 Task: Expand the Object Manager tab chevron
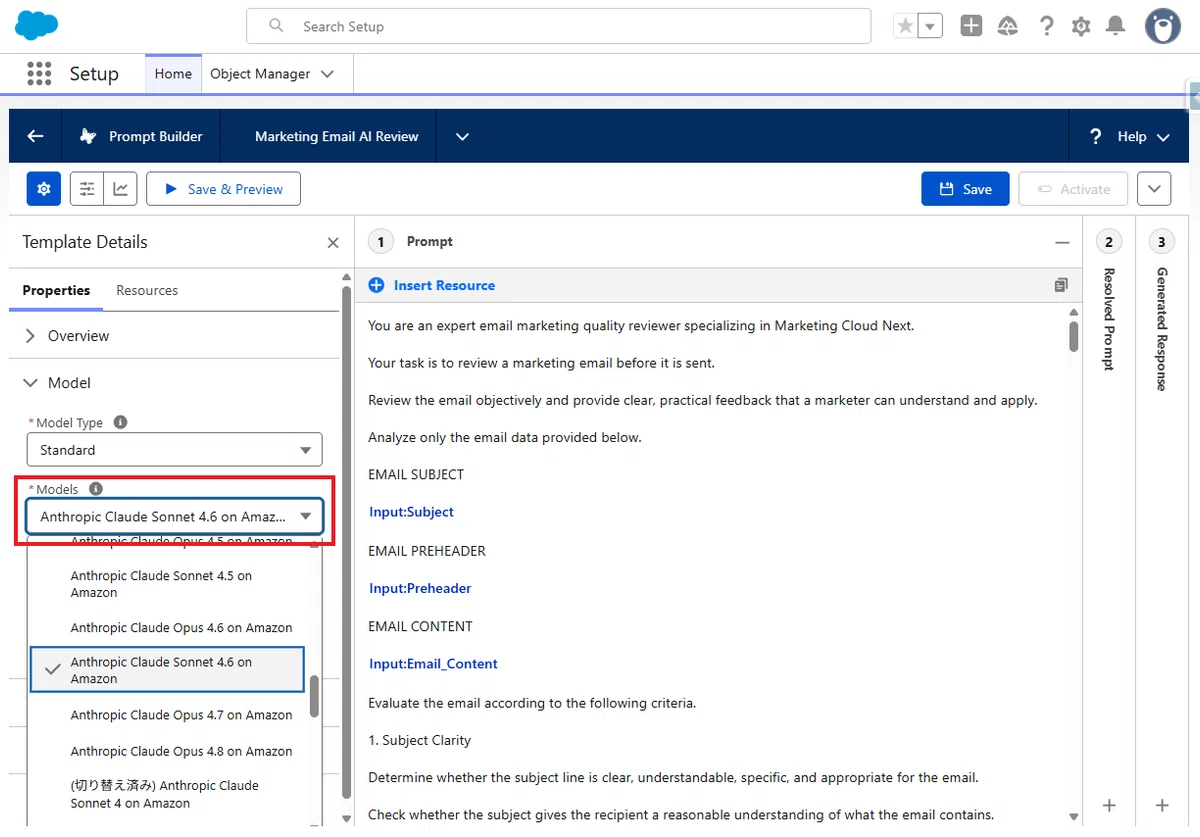tap(327, 74)
